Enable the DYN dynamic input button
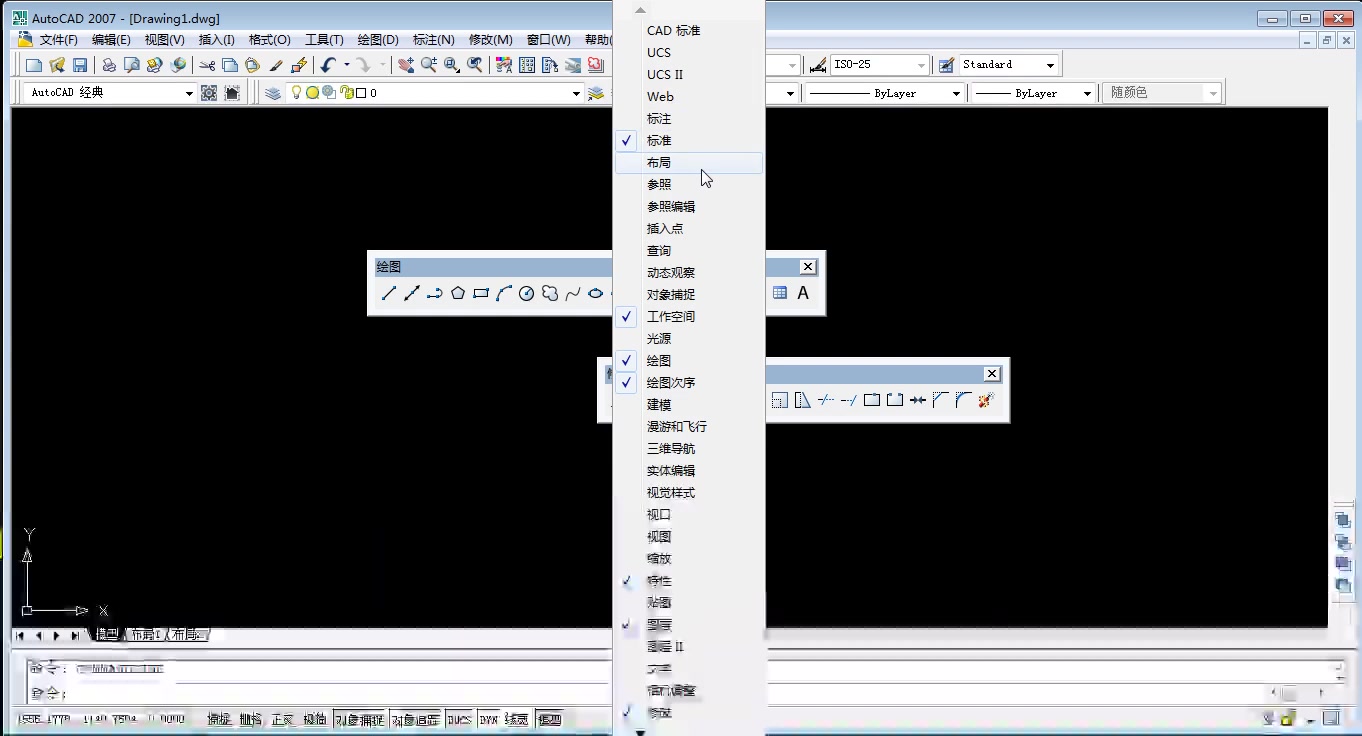 tap(486, 719)
